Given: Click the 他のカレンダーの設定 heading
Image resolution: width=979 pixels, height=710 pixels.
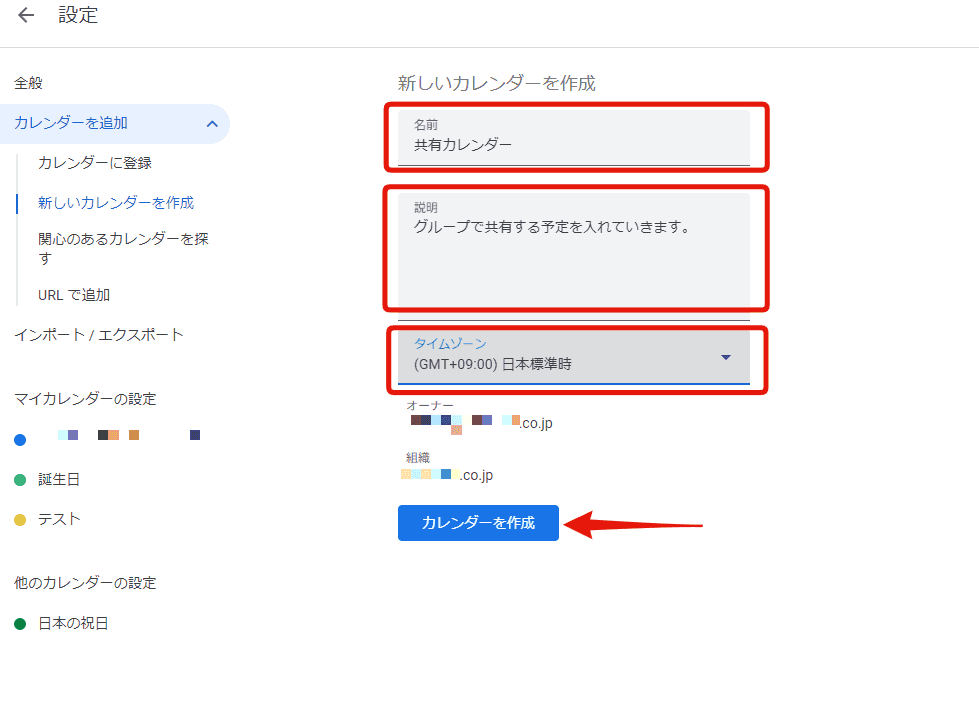Looking at the screenshot, I should (x=85, y=583).
